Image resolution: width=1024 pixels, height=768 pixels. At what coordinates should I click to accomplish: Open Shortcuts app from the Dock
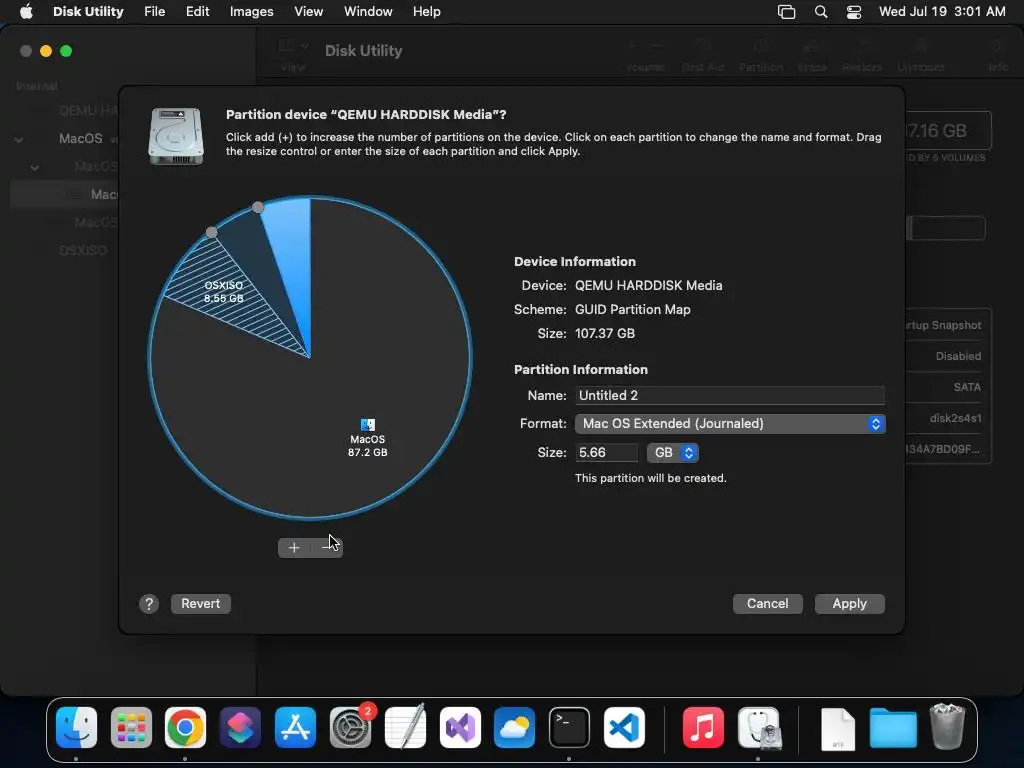click(240, 728)
